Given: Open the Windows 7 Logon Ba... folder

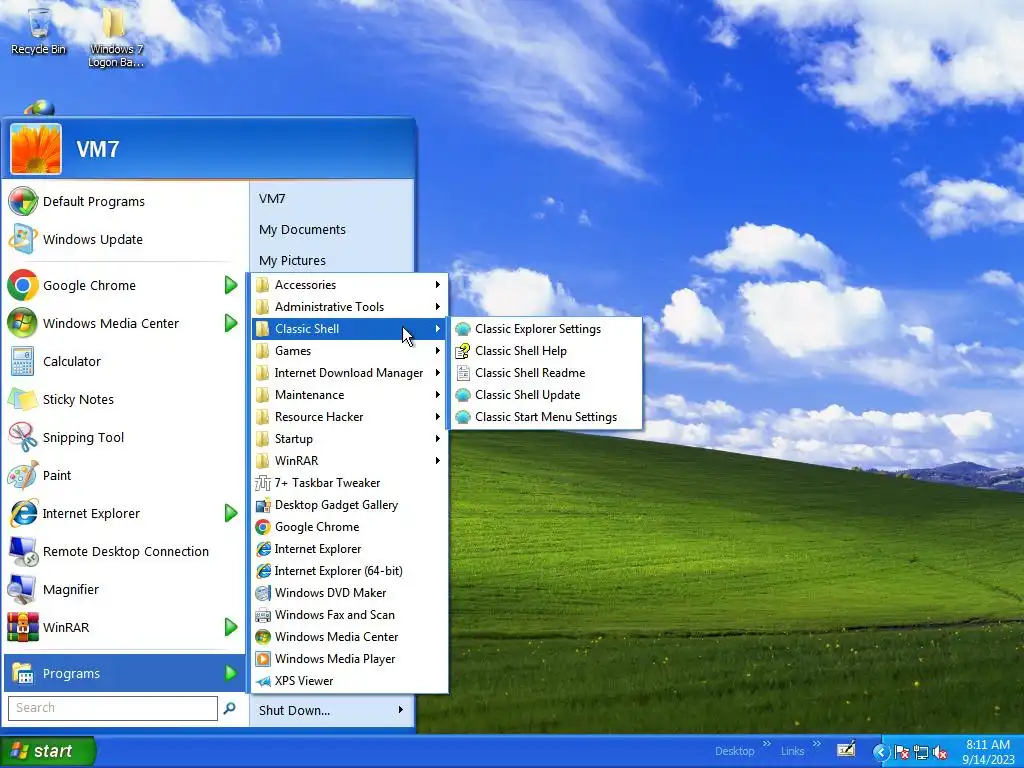Looking at the screenshot, I should click(116, 38).
